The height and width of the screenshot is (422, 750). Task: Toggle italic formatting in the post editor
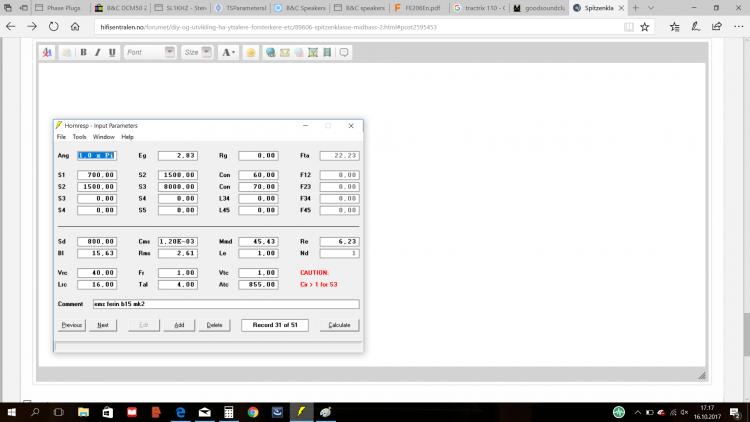pyautogui.click(x=98, y=53)
